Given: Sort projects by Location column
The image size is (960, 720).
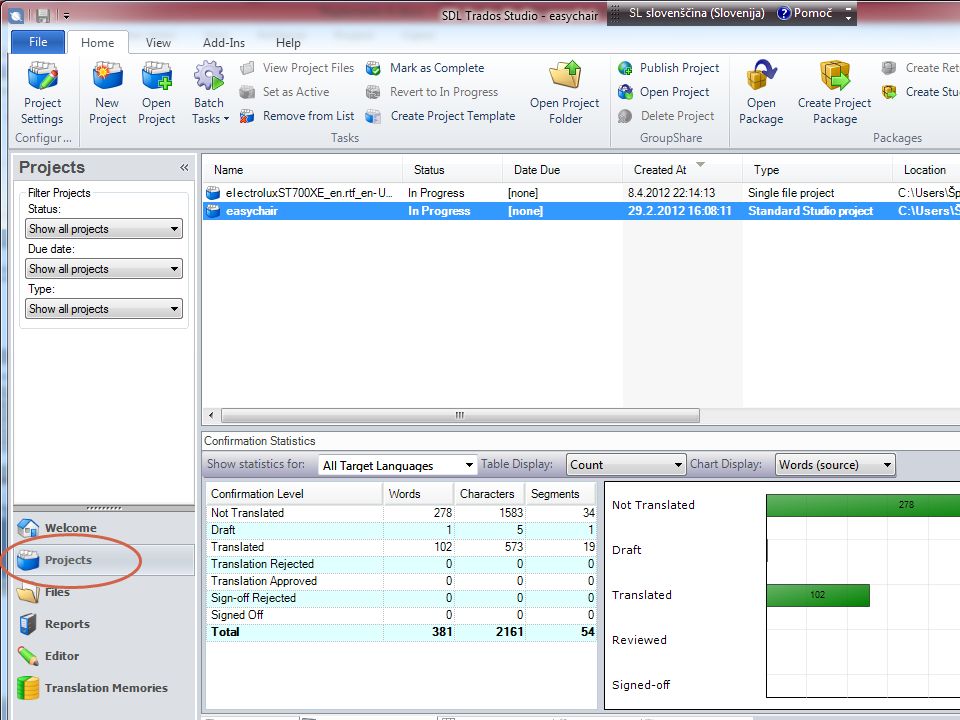Looking at the screenshot, I should click(x=926, y=170).
